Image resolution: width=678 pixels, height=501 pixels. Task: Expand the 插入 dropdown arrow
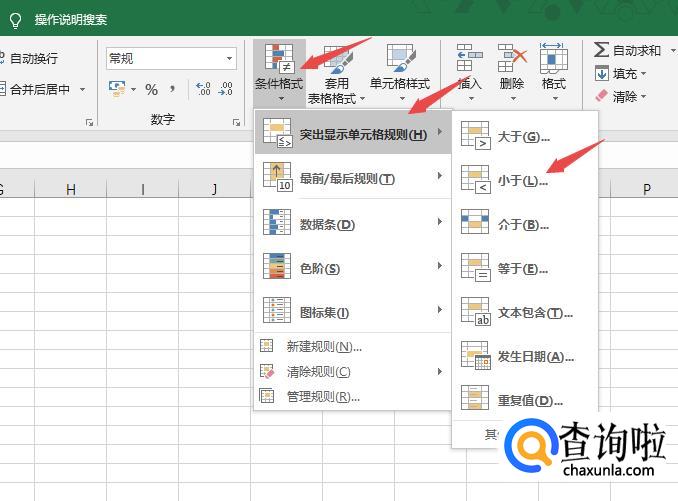(x=471, y=99)
